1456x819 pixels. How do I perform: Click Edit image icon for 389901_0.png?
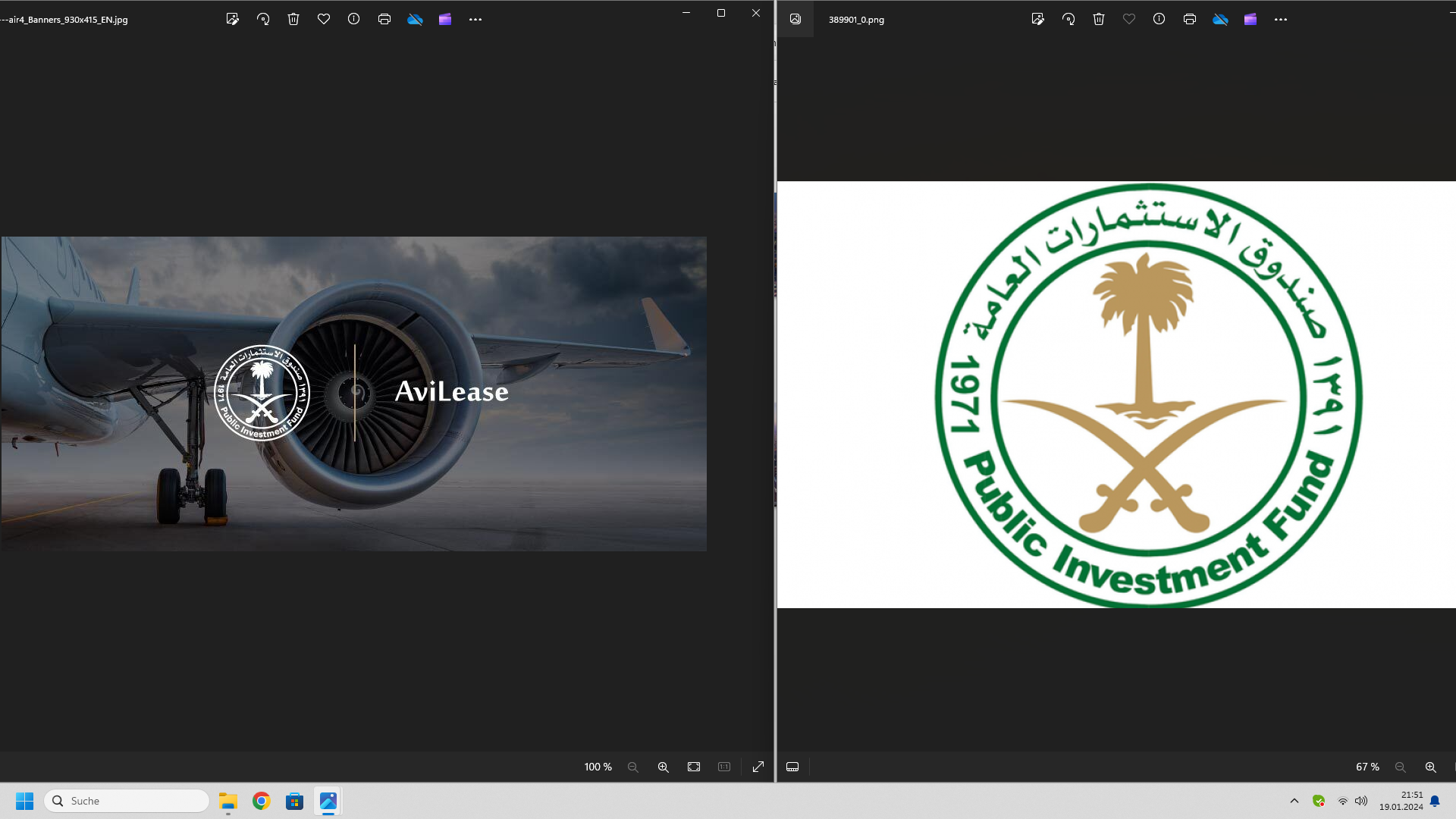pos(1038,20)
